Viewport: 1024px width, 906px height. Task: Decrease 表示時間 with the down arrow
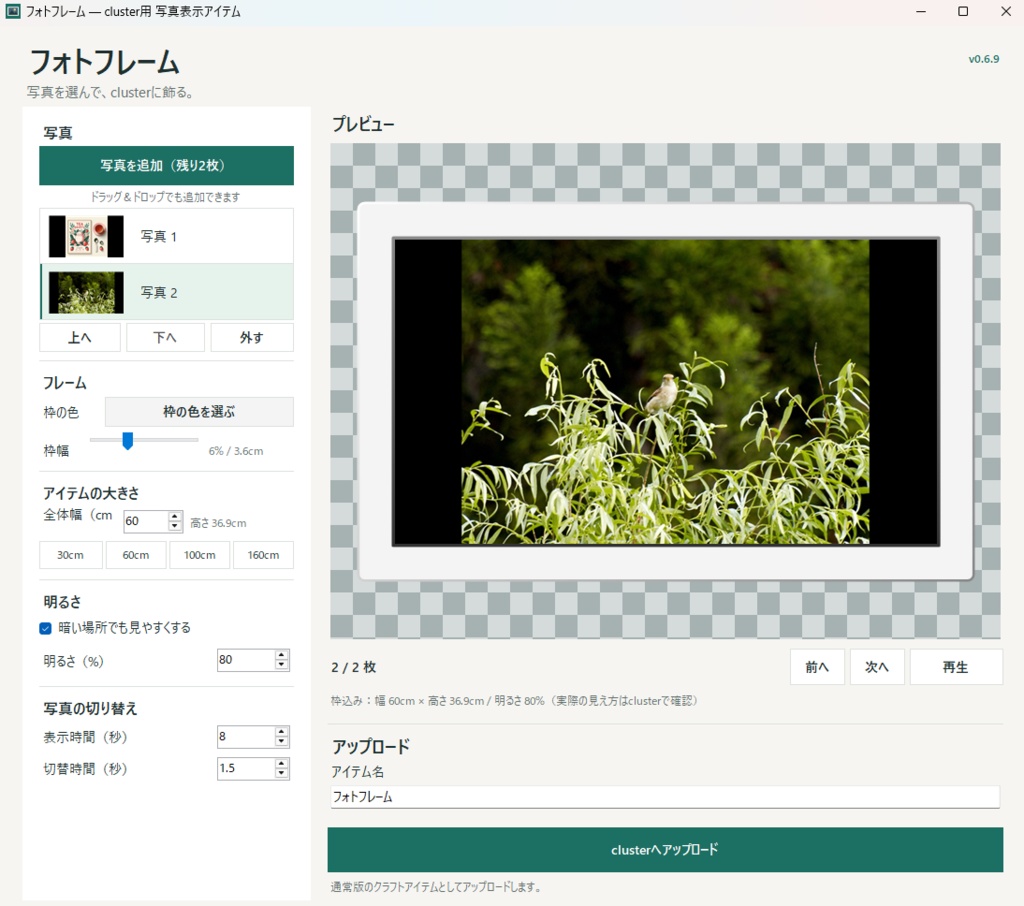tap(281, 741)
